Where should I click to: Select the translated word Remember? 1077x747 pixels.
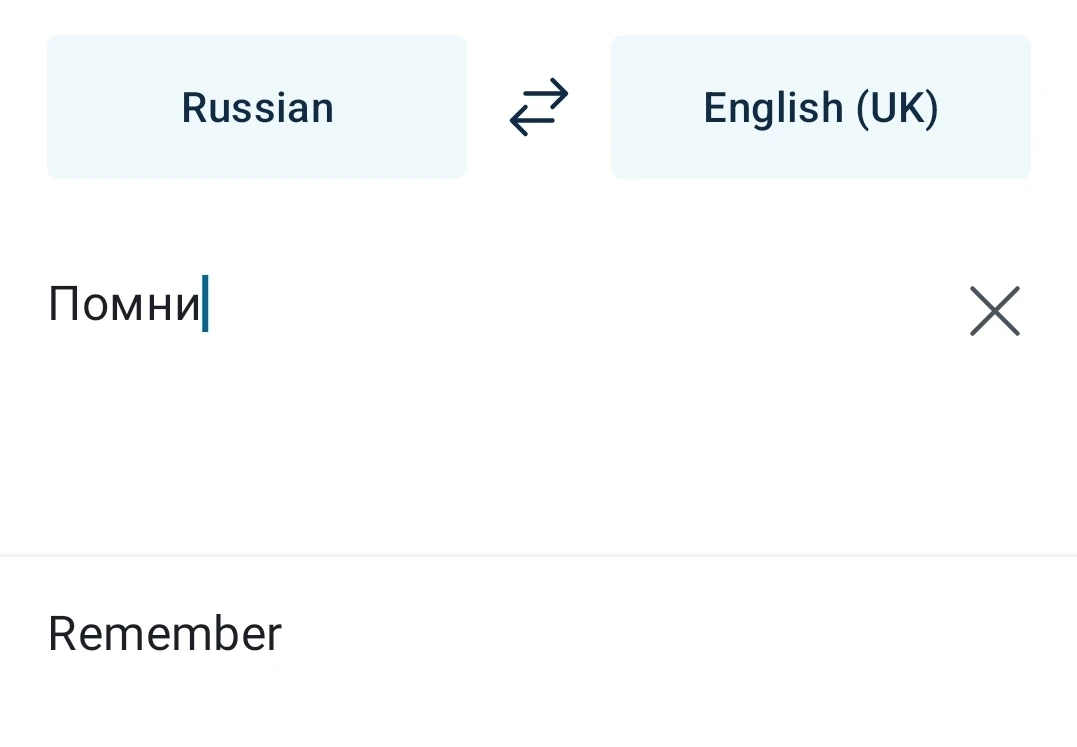point(165,634)
